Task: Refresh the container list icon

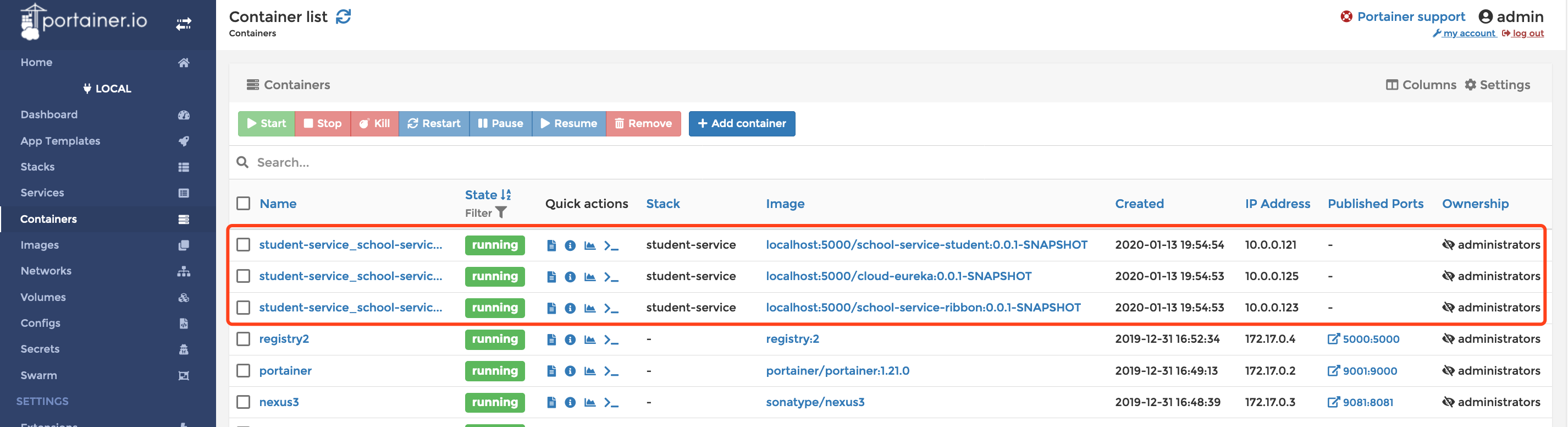Action: (343, 17)
